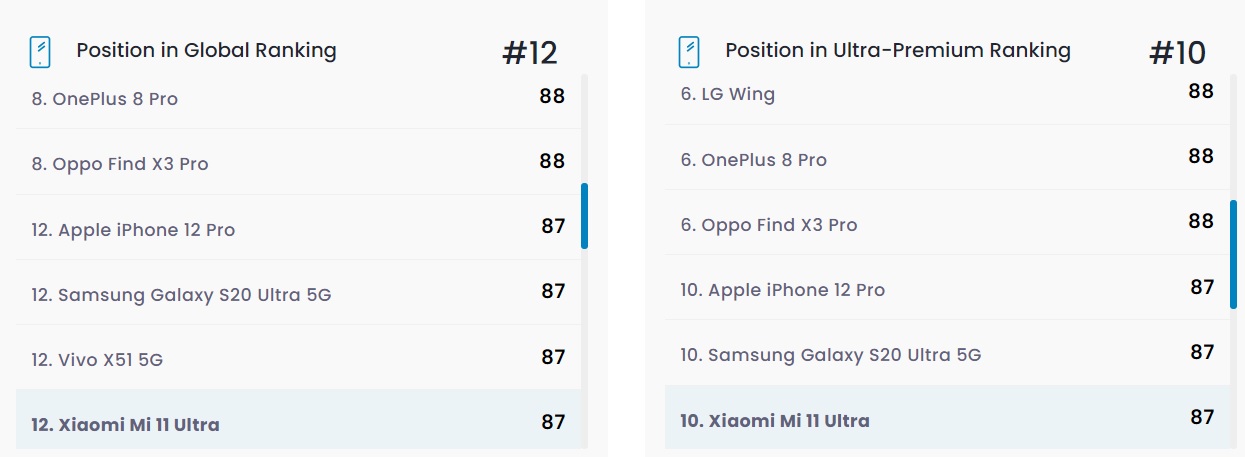Screen dimensions: 1245x457
Task: Choose Apple iPhone 12 Pro ultra-premium entry
Action: 947,288
